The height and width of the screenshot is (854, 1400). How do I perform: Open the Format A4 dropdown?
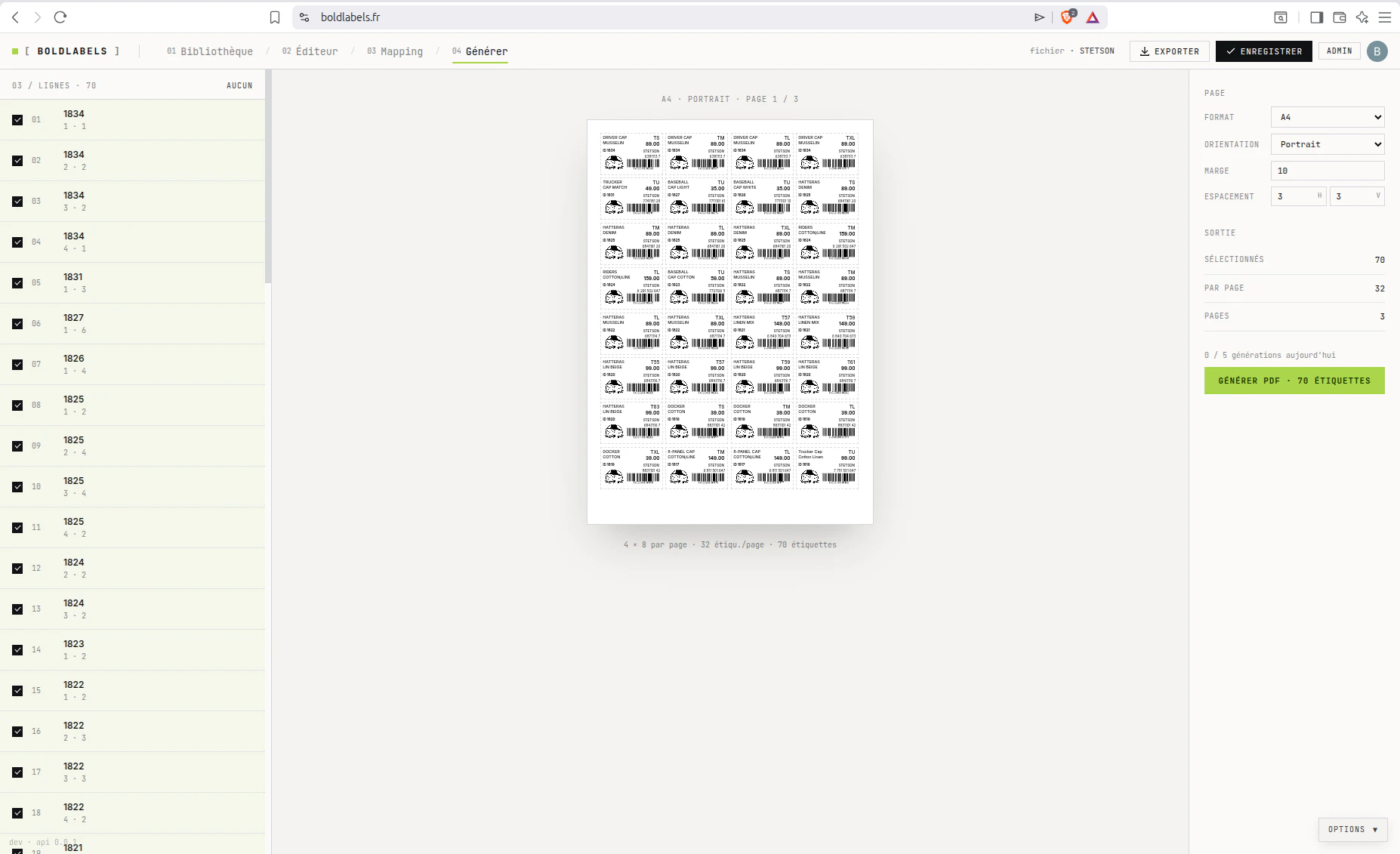click(1328, 117)
